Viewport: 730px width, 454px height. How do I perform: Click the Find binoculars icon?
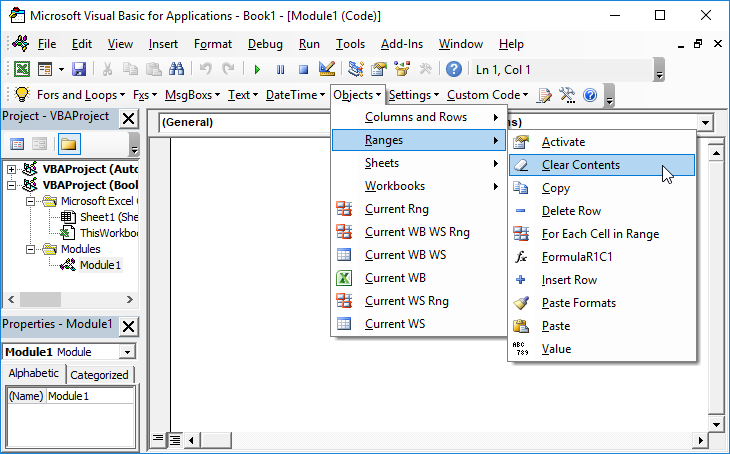pyautogui.click(x=176, y=69)
